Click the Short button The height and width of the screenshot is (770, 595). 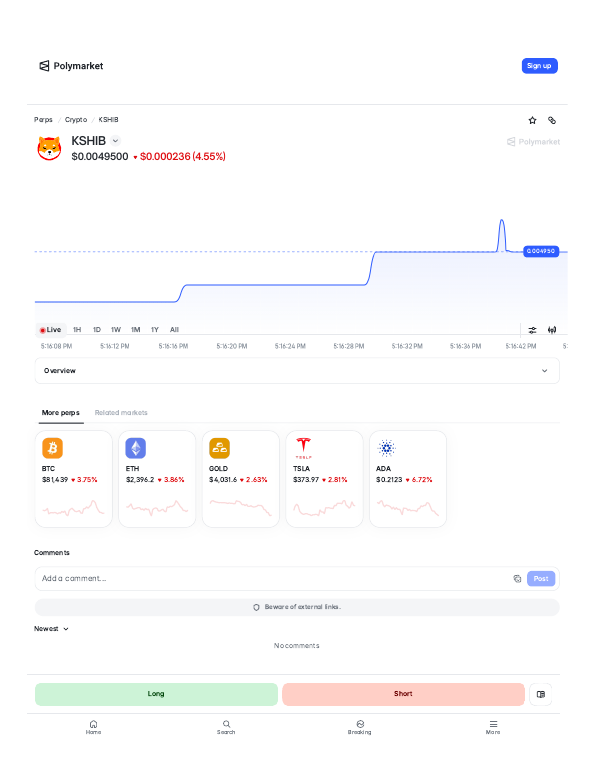click(403, 694)
